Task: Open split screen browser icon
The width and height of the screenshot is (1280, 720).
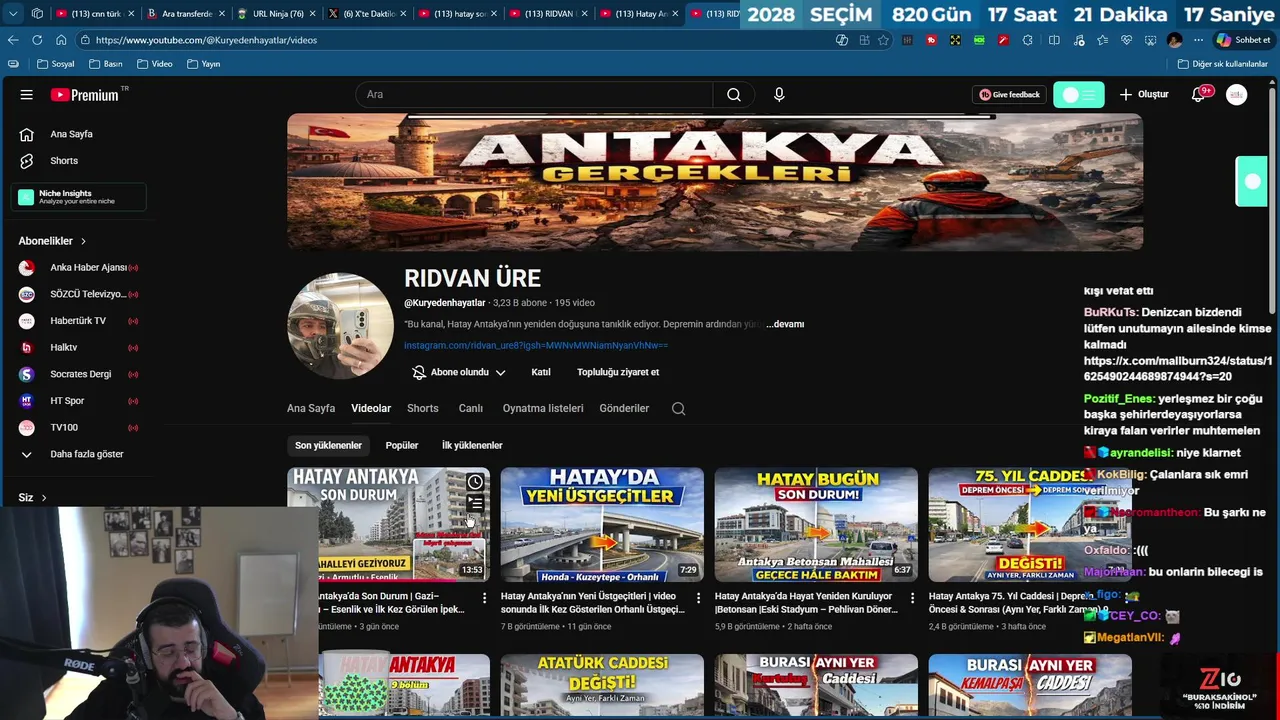Action: click(1054, 40)
